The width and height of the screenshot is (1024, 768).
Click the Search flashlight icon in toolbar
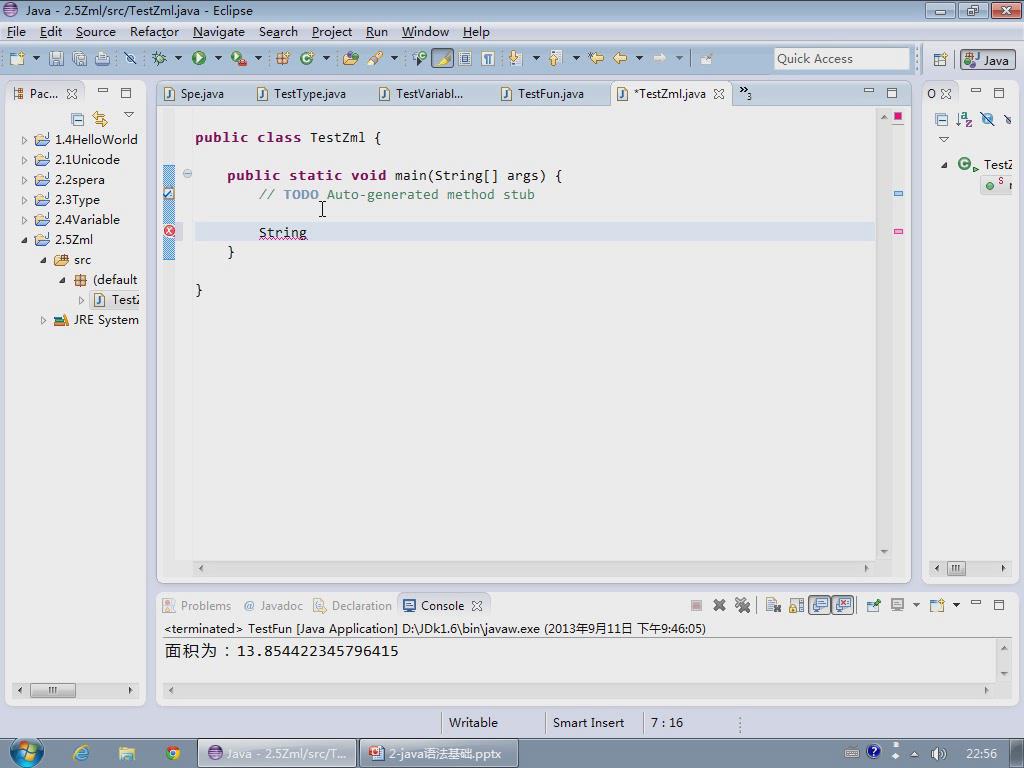[x=375, y=59]
